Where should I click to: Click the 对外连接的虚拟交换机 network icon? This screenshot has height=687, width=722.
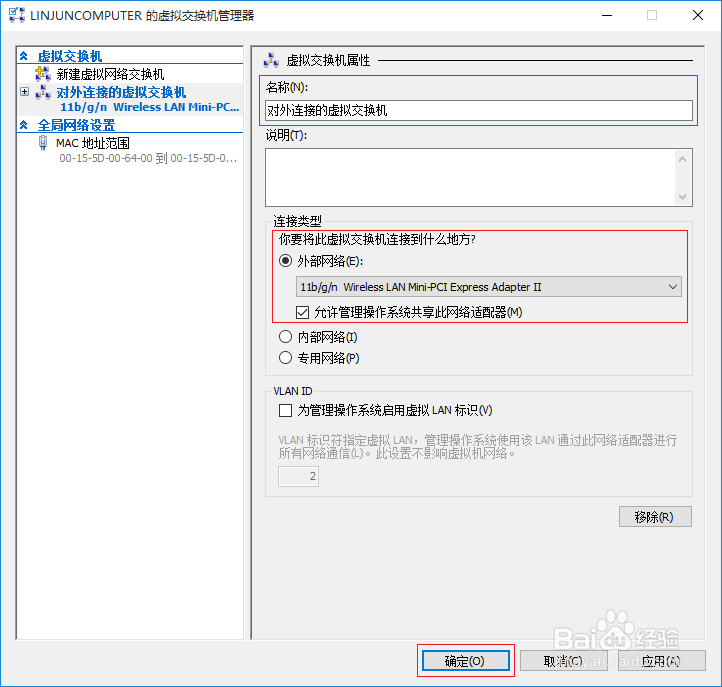coord(43,92)
